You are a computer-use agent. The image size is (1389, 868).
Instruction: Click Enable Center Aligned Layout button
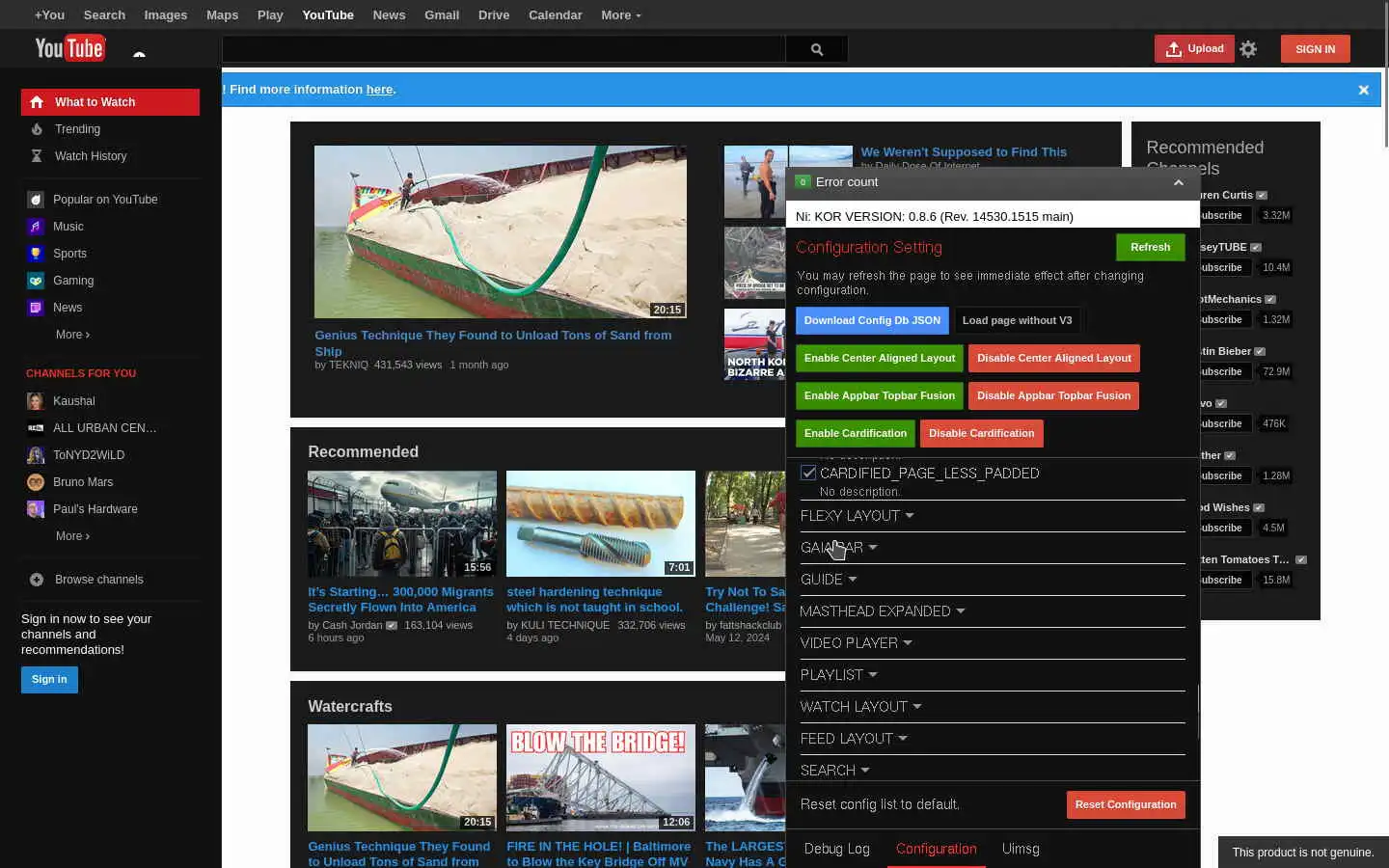click(880, 358)
